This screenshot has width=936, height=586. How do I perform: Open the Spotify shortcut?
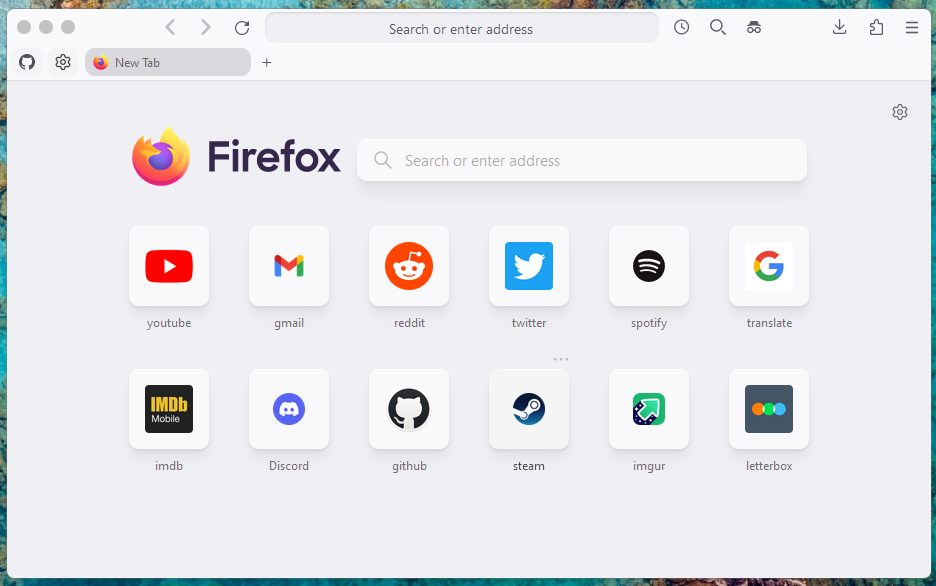click(648, 266)
